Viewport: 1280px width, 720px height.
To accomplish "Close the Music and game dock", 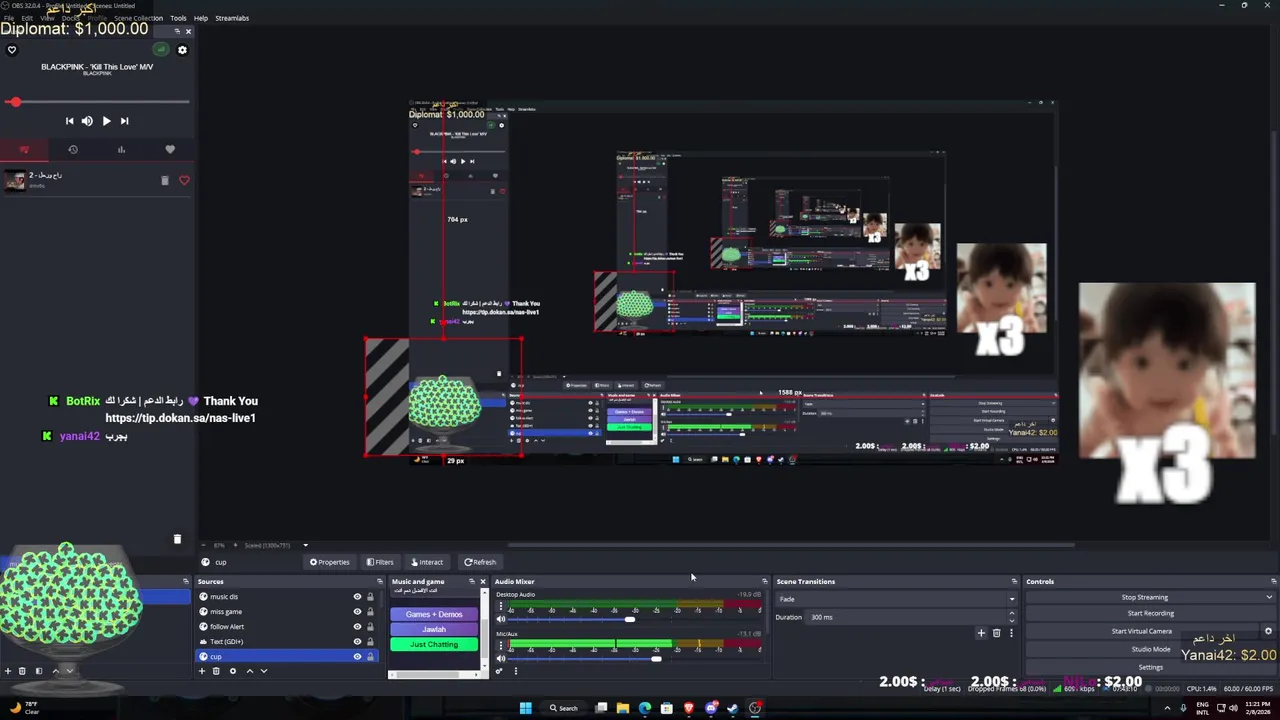I will 482,581.
